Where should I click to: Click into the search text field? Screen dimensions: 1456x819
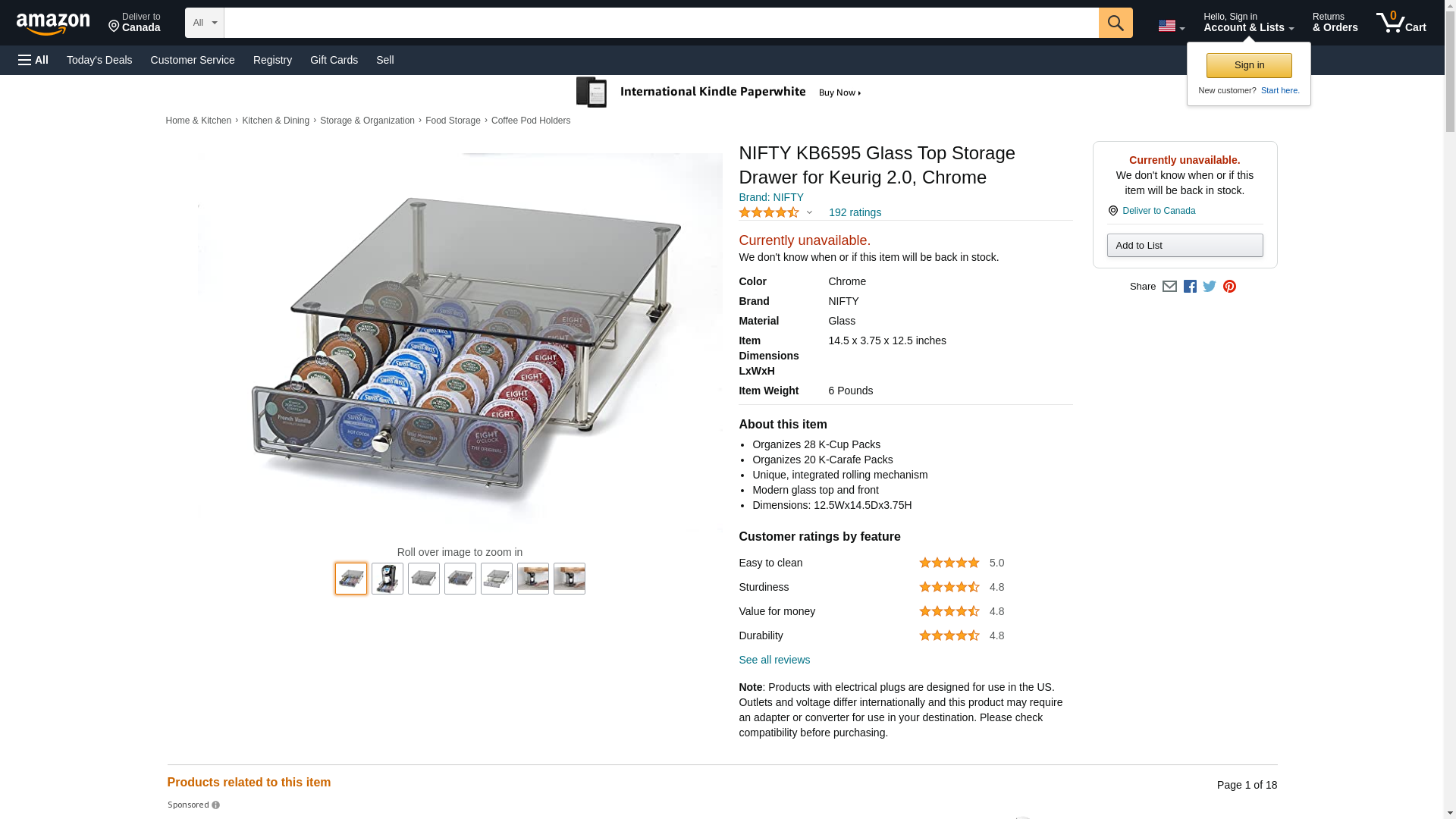pos(661,23)
